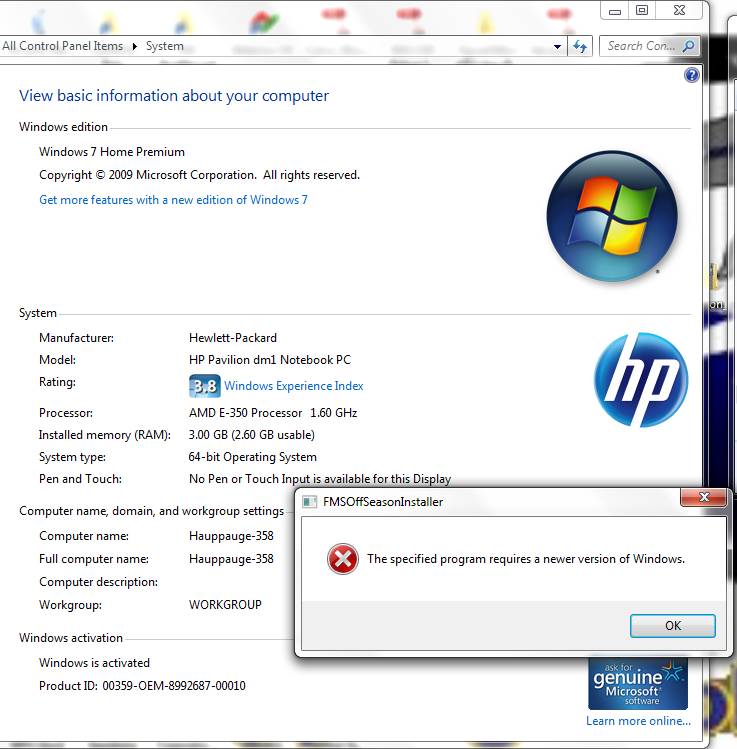737x749 pixels.
Task: Click the 3.8 rating score badge
Action: click(204, 386)
